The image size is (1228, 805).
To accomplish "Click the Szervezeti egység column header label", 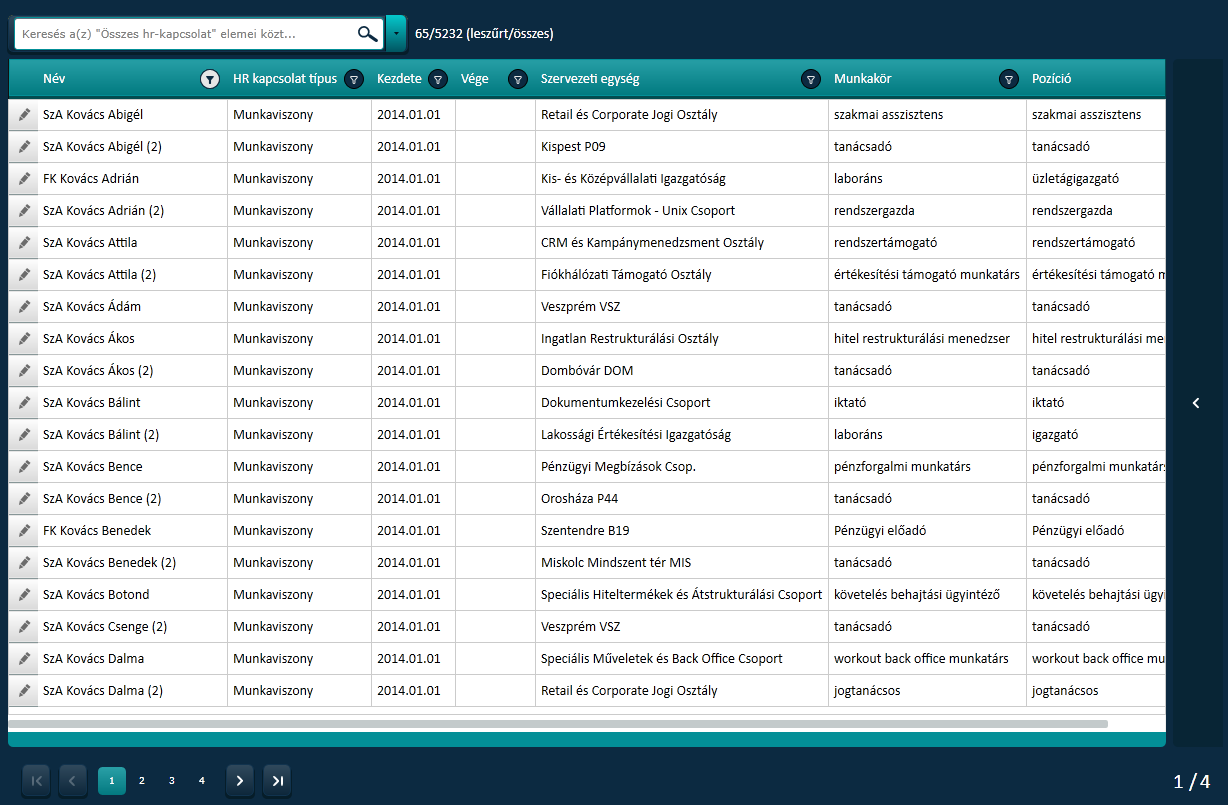I will pyautogui.click(x=590, y=79).
